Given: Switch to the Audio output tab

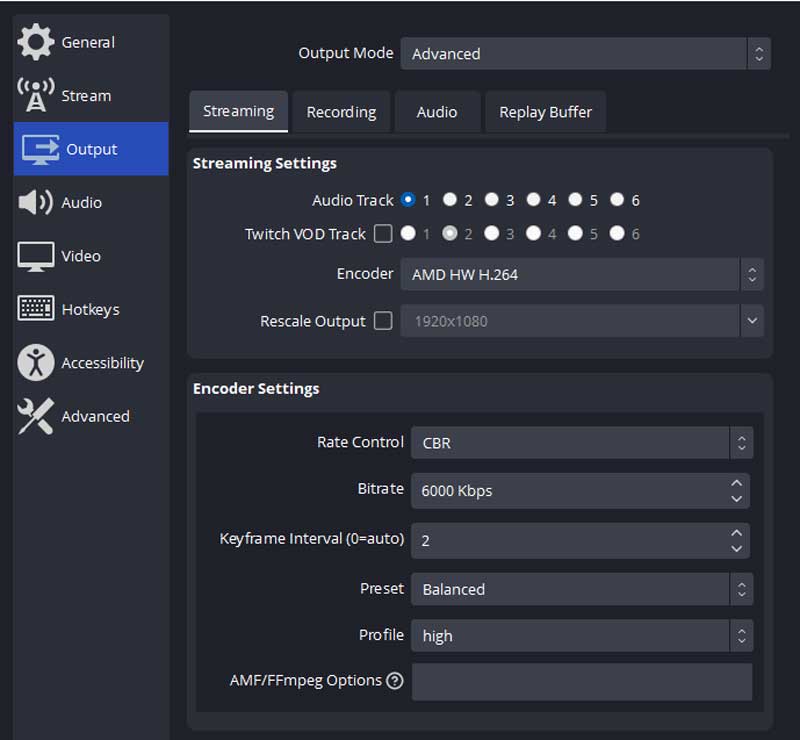Looking at the screenshot, I should click(x=437, y=112).
